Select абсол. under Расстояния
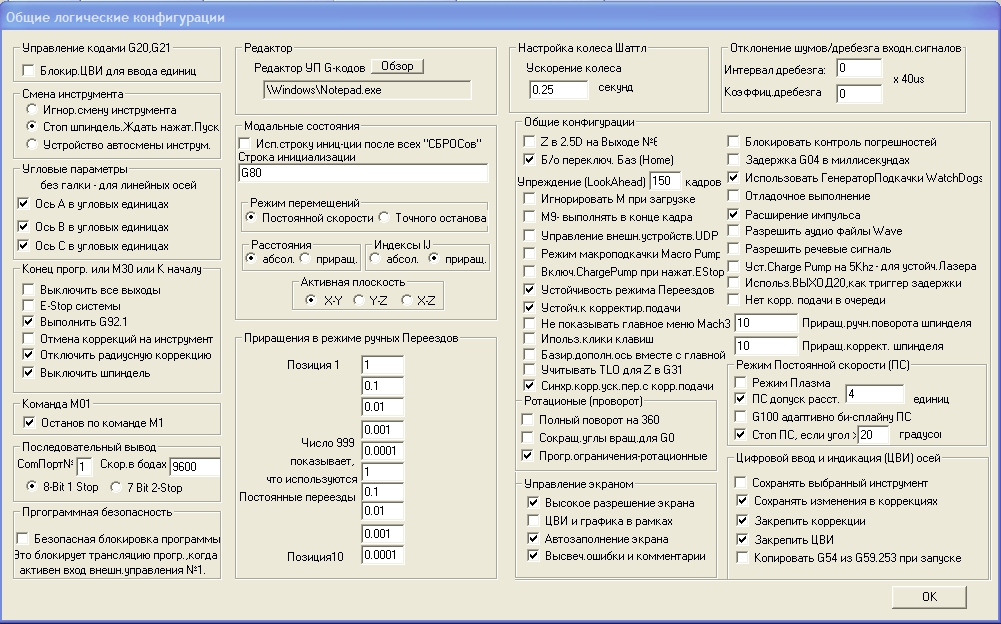The width and height of the screenshot is (1001, 624). click(251, 259)
